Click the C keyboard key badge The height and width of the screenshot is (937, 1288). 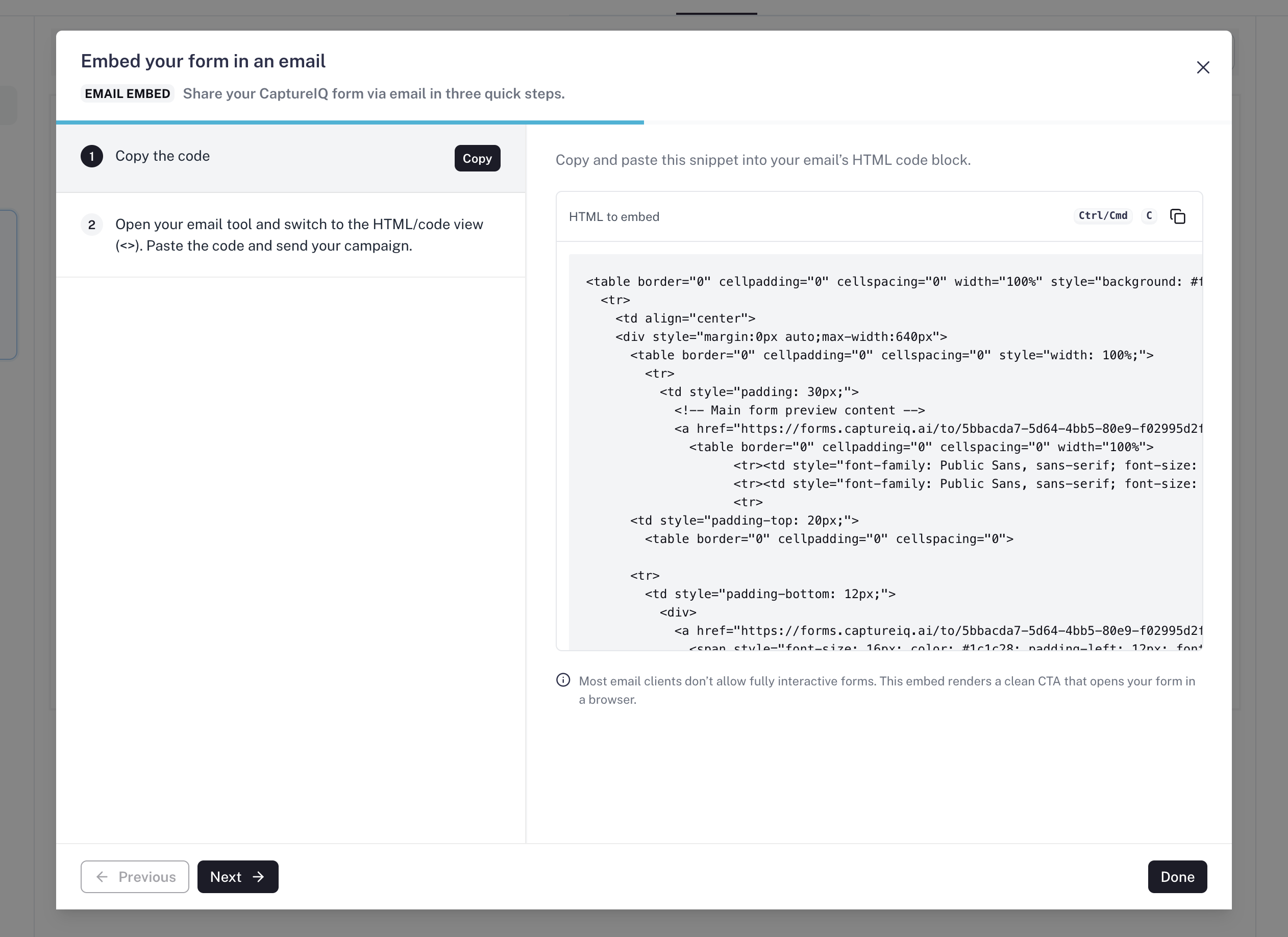pyautogui.click(x=1148, y=216)
